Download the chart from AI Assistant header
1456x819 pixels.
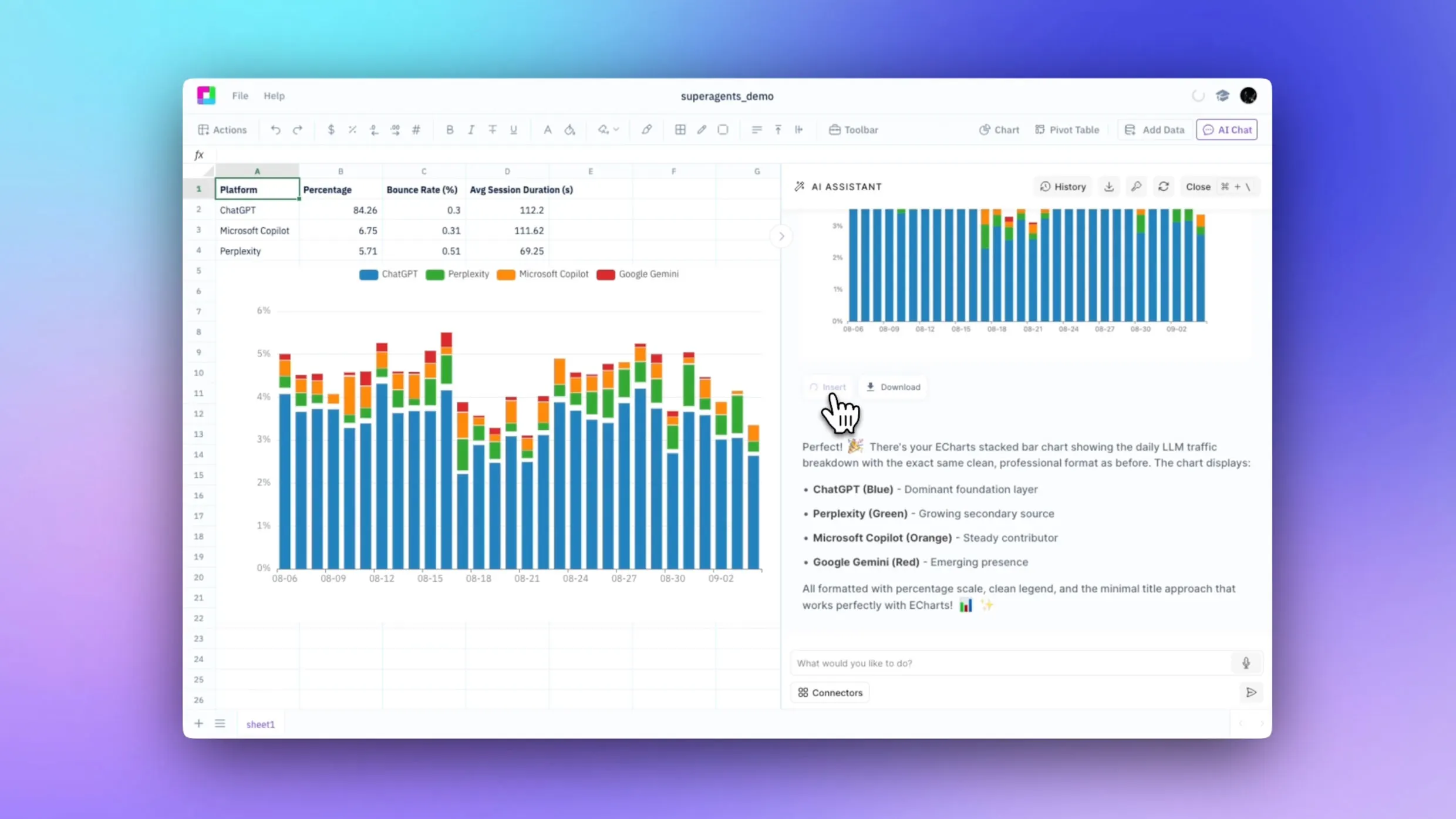click(x=1109, y=186)
